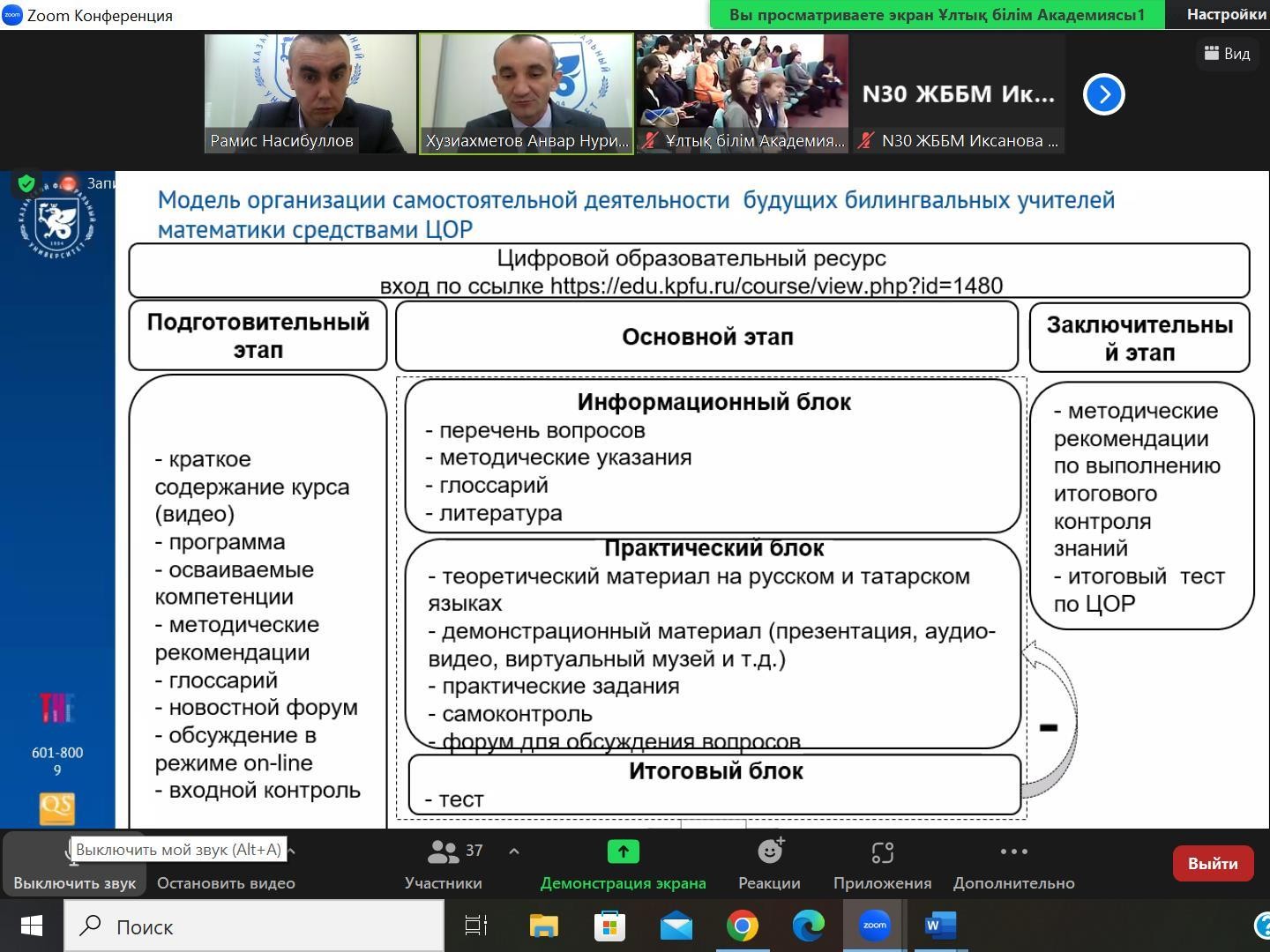This screenshot has width=1270, height=952.
Task: Open the Участники (Participants) panel icon
Action: (444, 852)
